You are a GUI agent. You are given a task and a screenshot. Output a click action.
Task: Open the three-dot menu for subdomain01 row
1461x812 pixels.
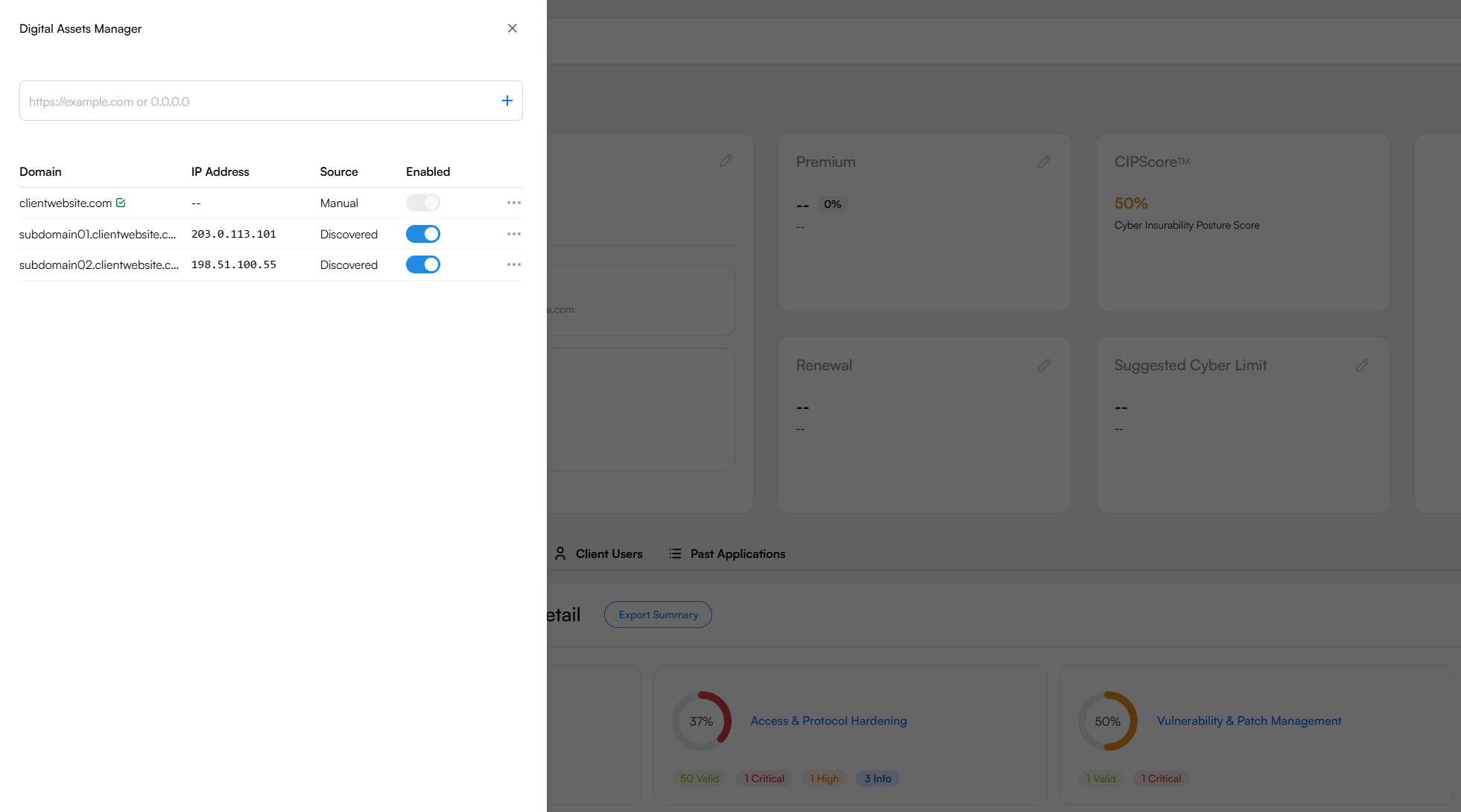[x=513, y=233]
